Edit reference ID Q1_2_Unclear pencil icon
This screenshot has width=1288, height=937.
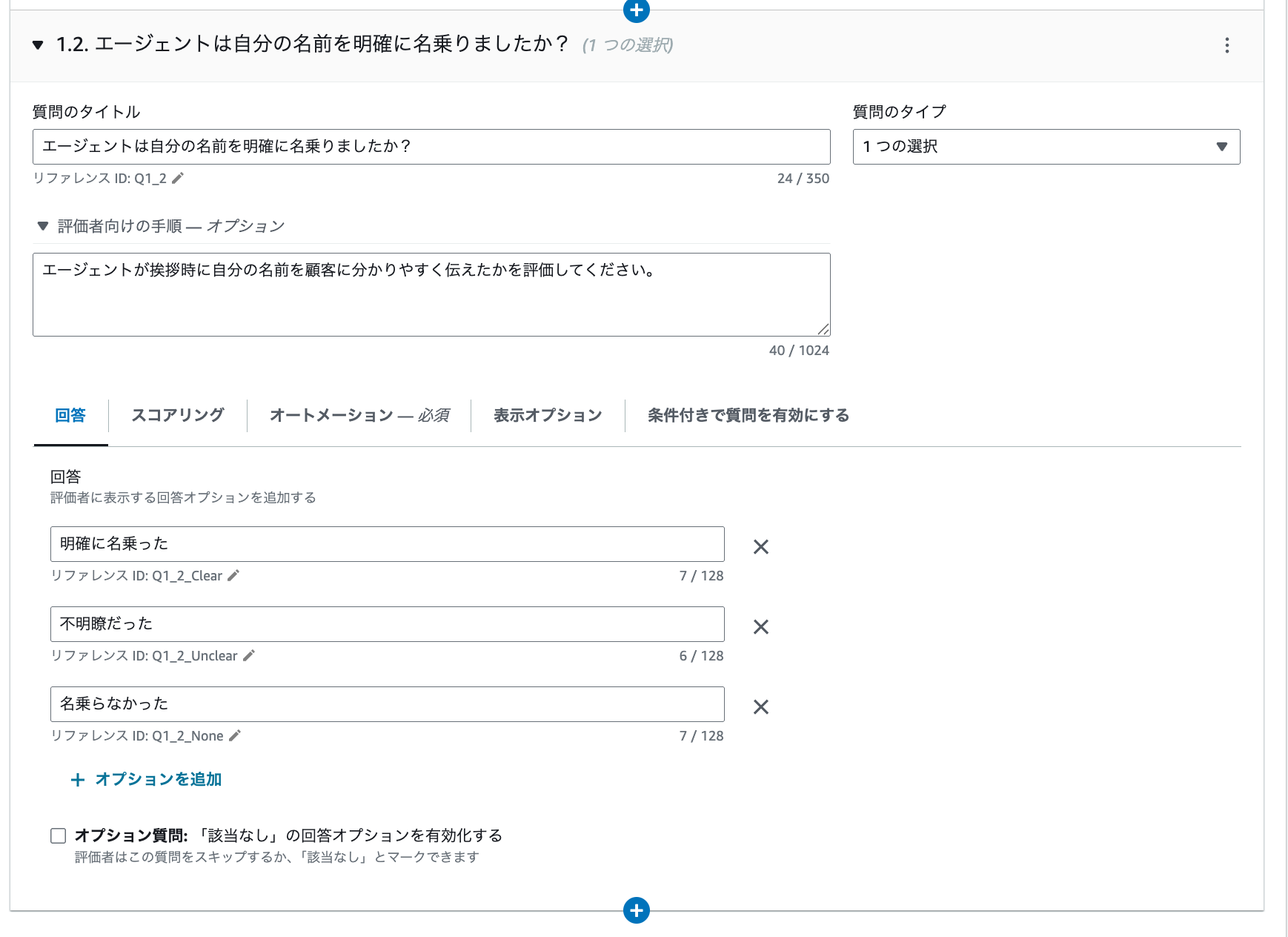[249, 655]
